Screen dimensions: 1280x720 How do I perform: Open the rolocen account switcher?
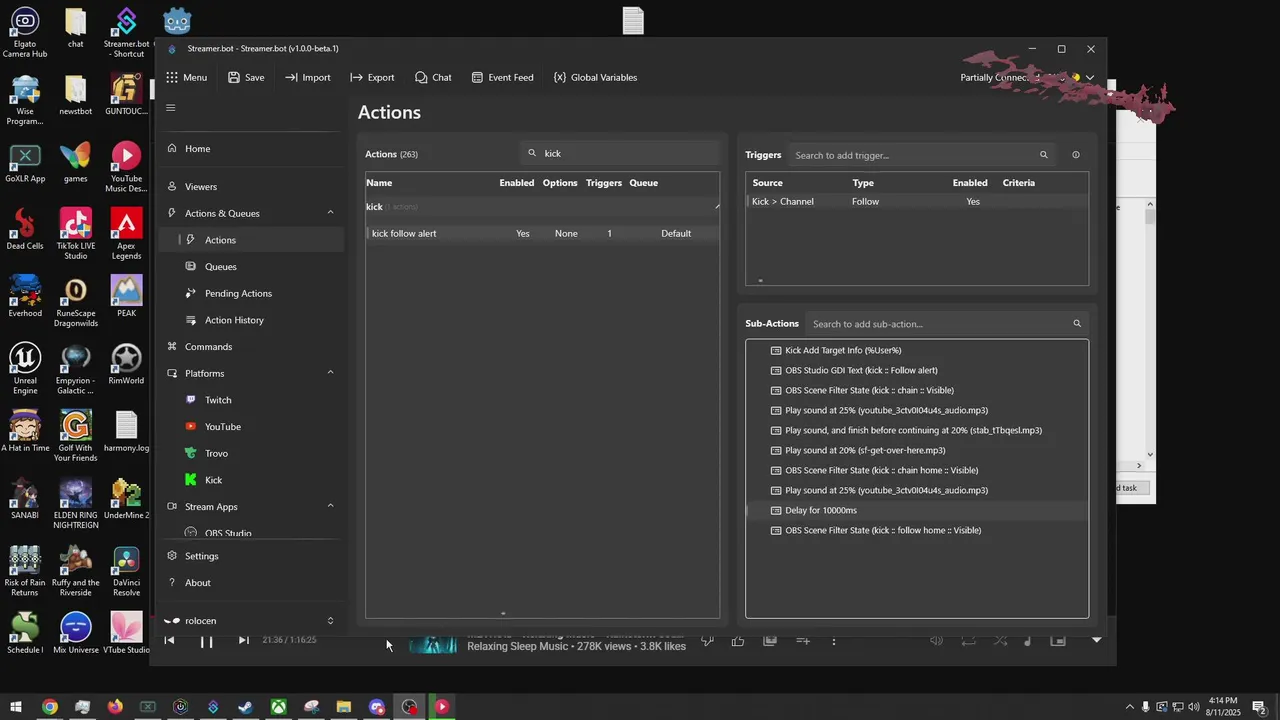tap(250, 621)
